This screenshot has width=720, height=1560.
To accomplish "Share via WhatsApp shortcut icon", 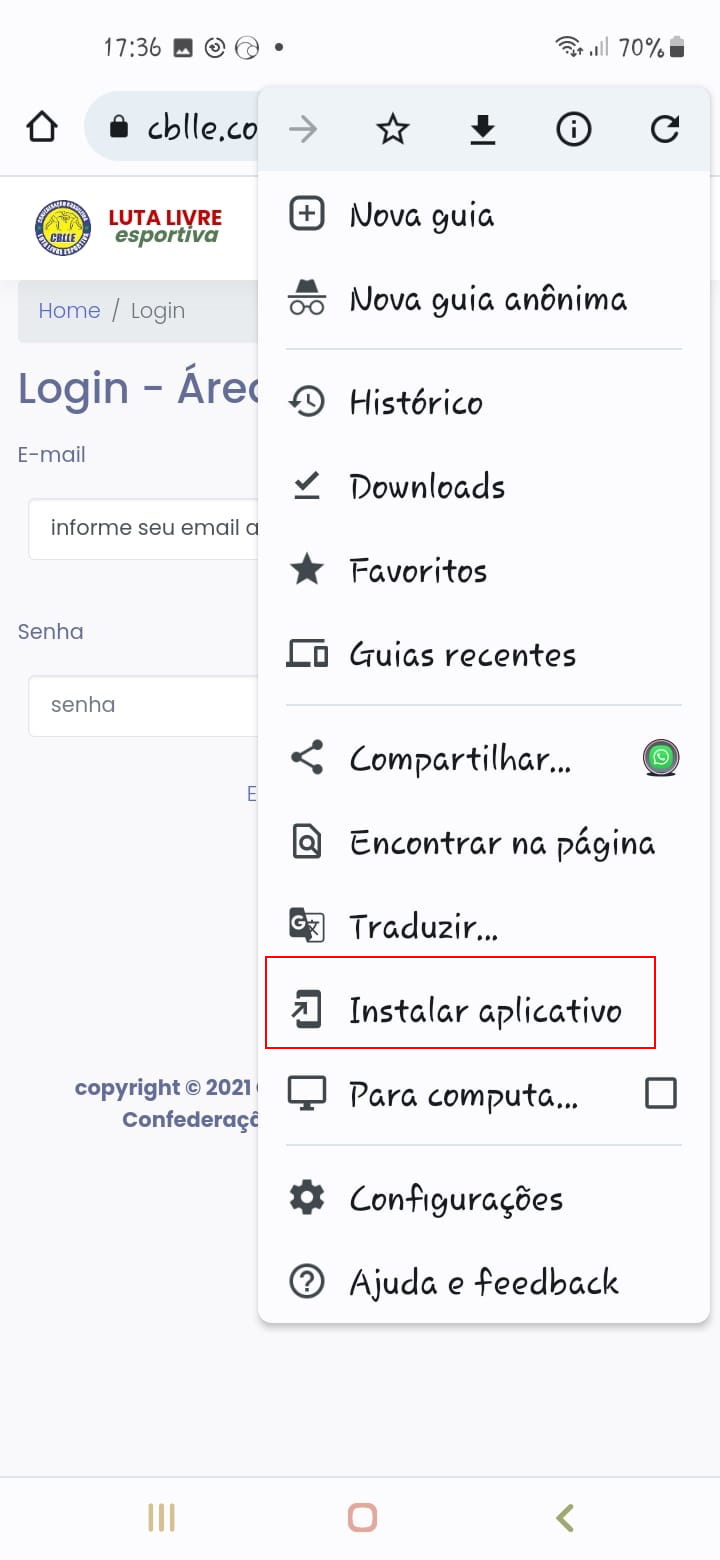I will tap(661, 759).
